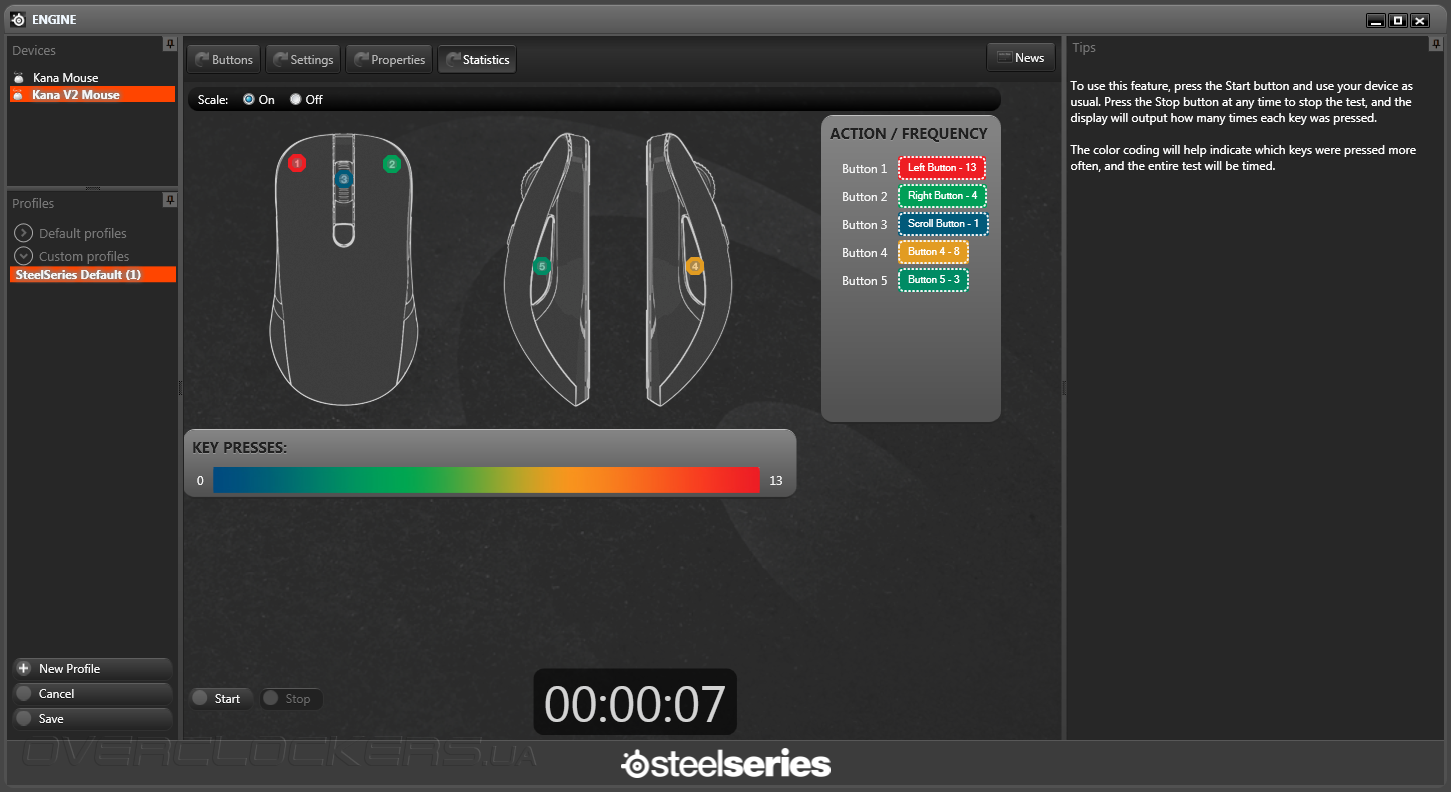The width and height of the screenshot is (1451, 792).
Task: Close the Engine window
Action: point(1420,20)
